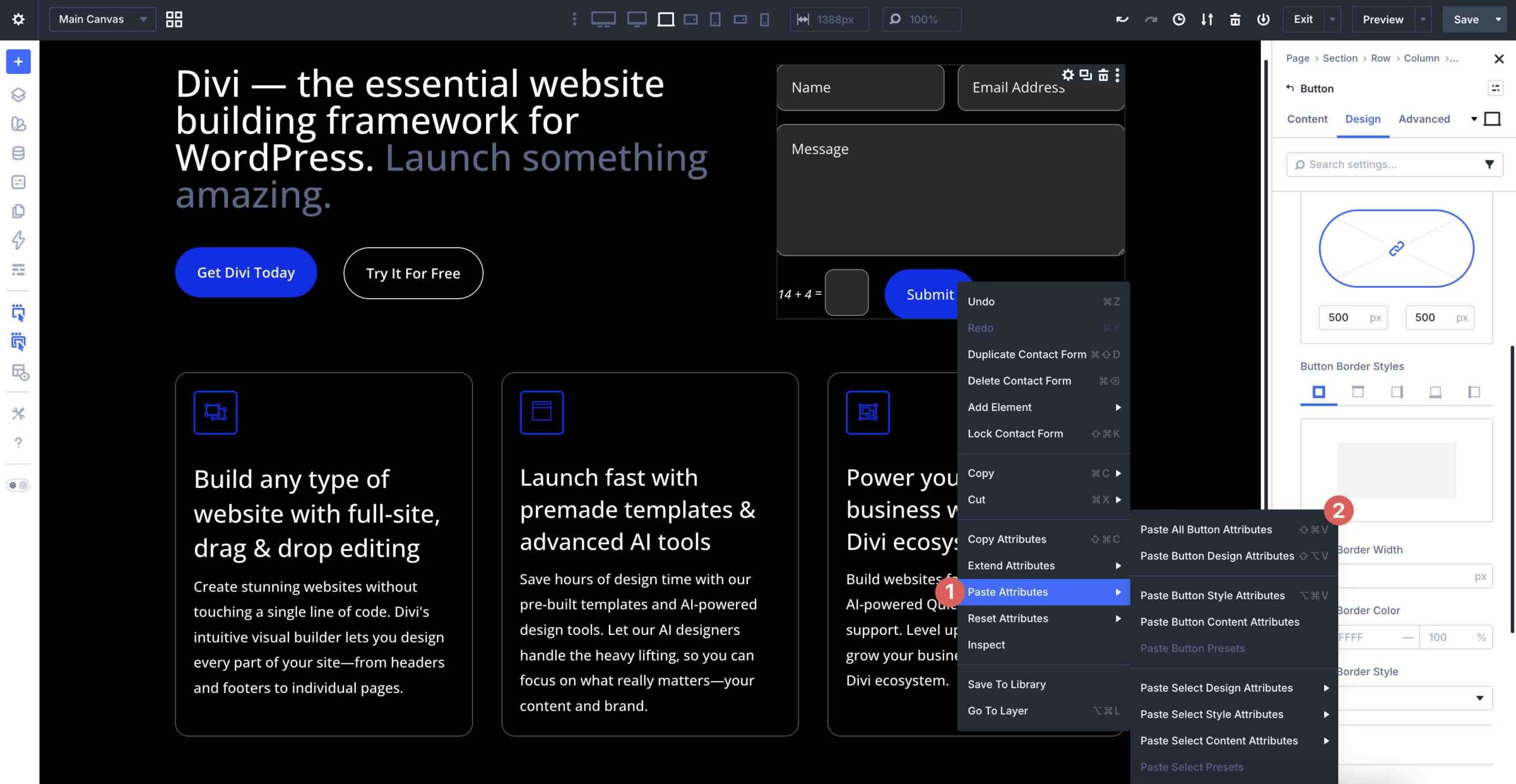Screen dimensions: 1516x784
Task: Click the Try It For Free button
Action: coord(413,273)
